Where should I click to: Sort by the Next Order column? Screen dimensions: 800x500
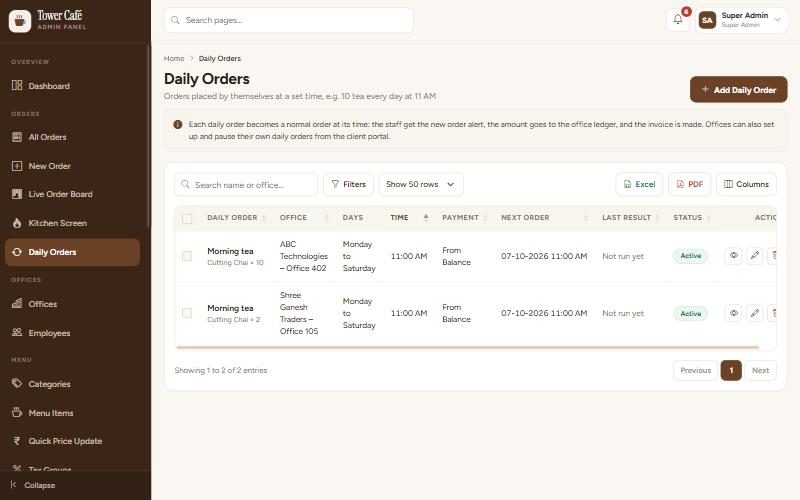coord(544,217)
